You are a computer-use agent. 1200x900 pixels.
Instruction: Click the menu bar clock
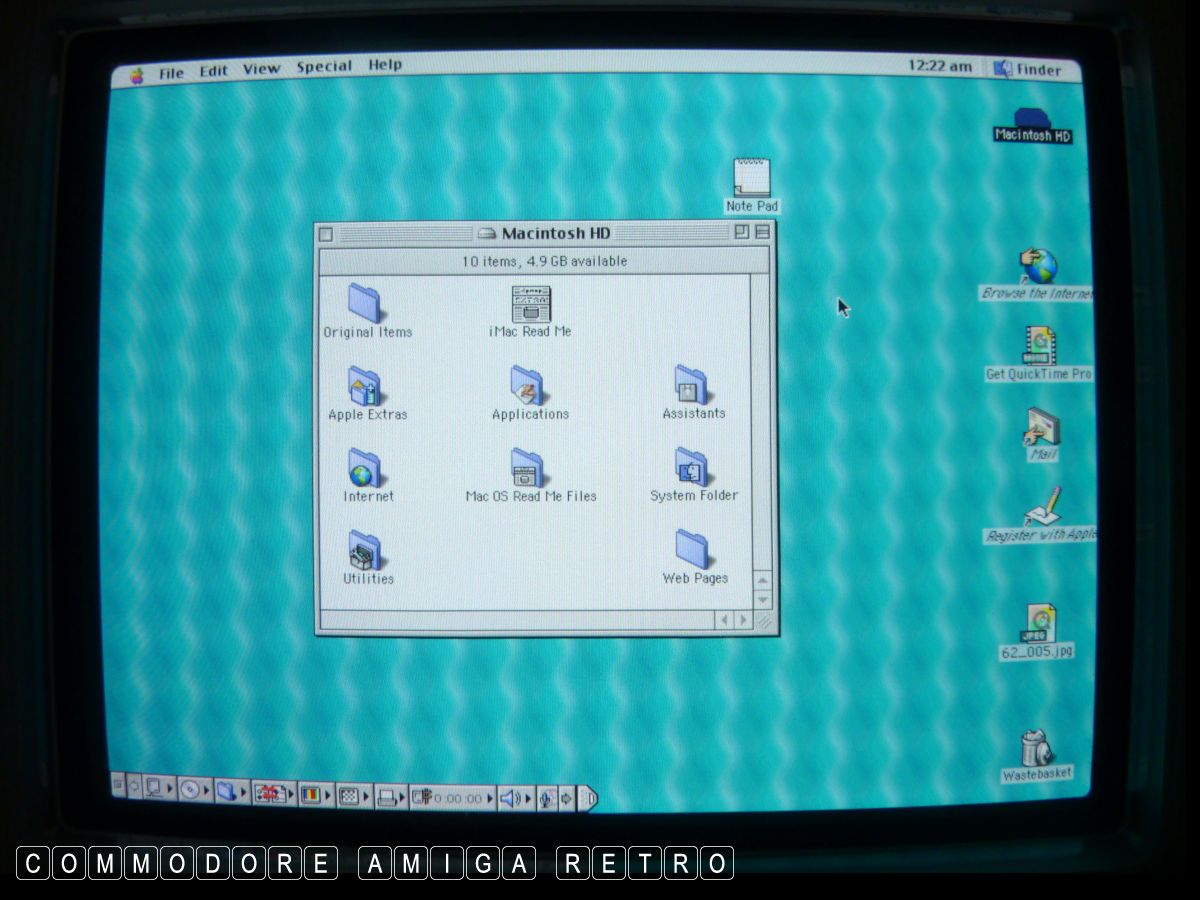939,67
